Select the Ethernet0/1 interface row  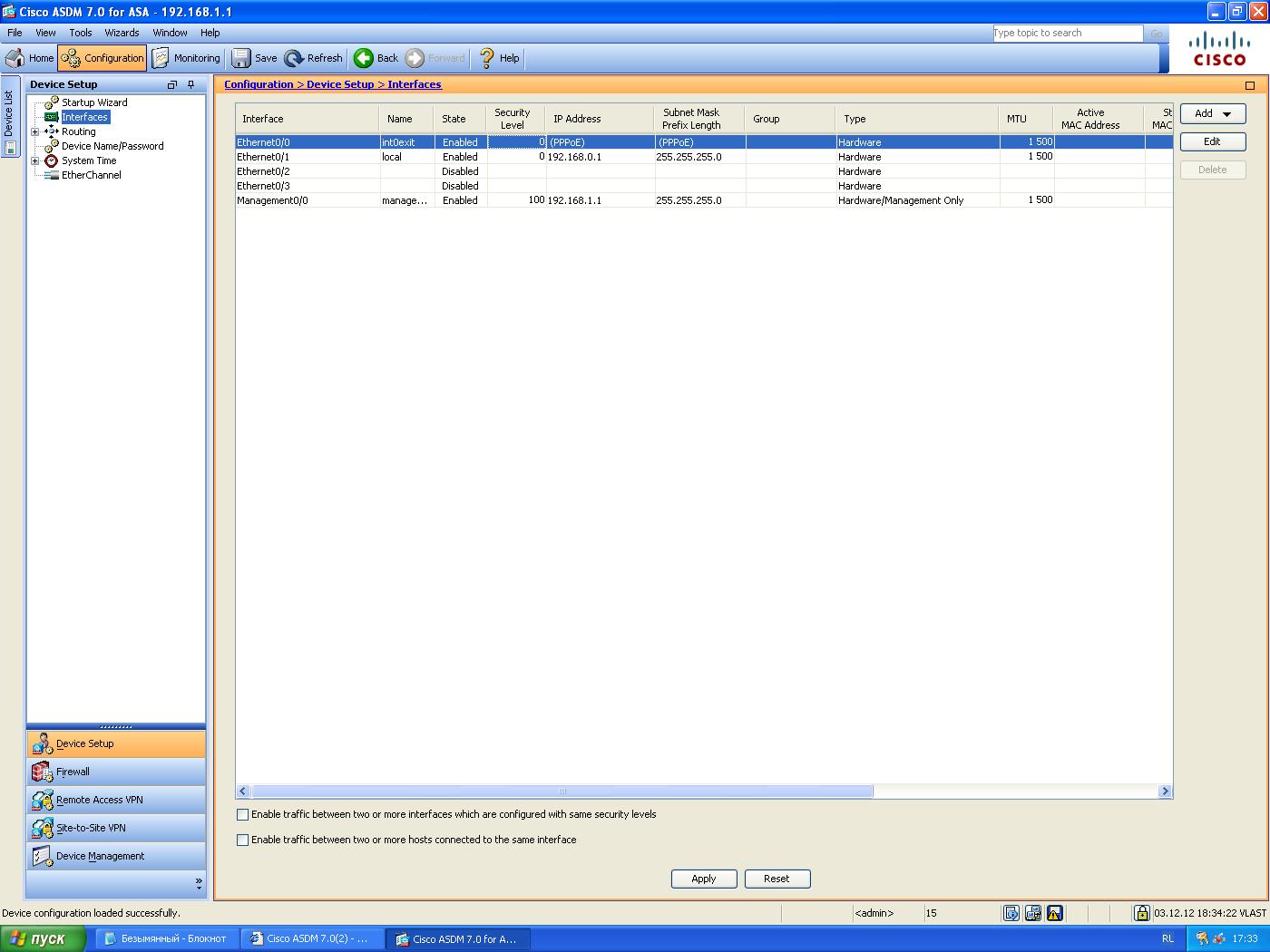(704, 157)
